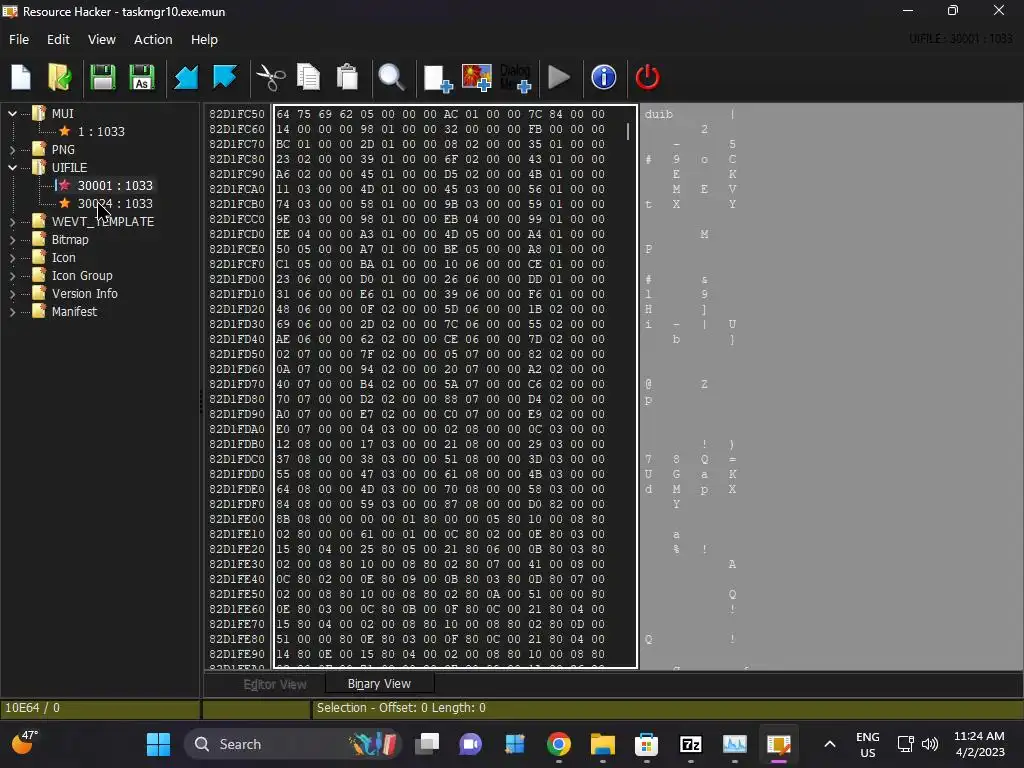Open the View menu
Image resolution: width=1024 pixels, height=768 pixels.
102,39
